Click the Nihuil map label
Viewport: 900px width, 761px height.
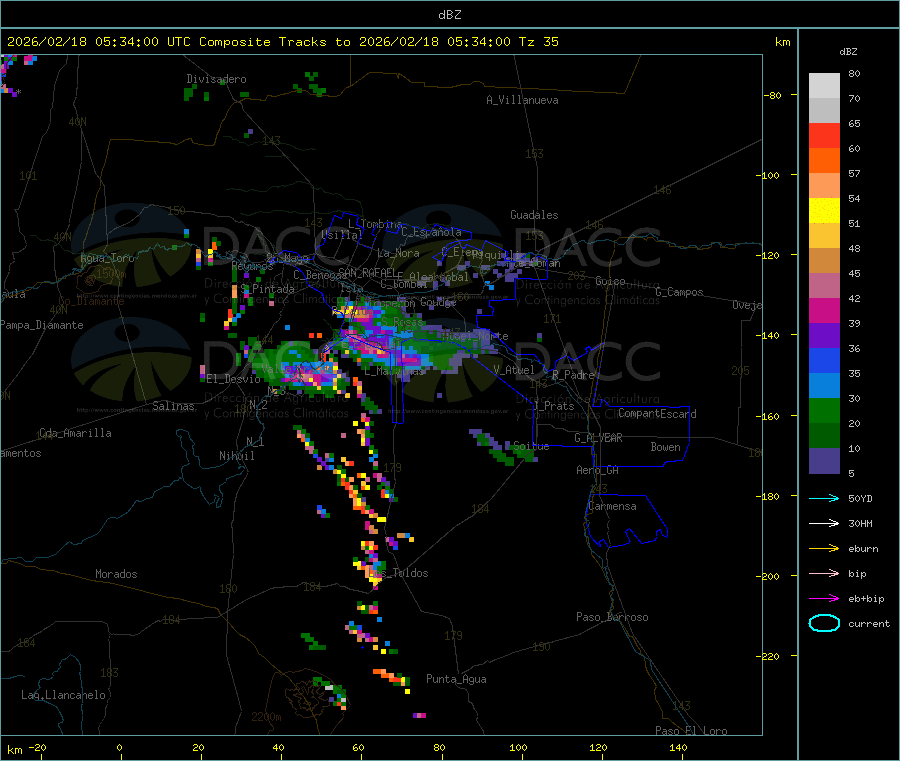[x=236, y=456]
